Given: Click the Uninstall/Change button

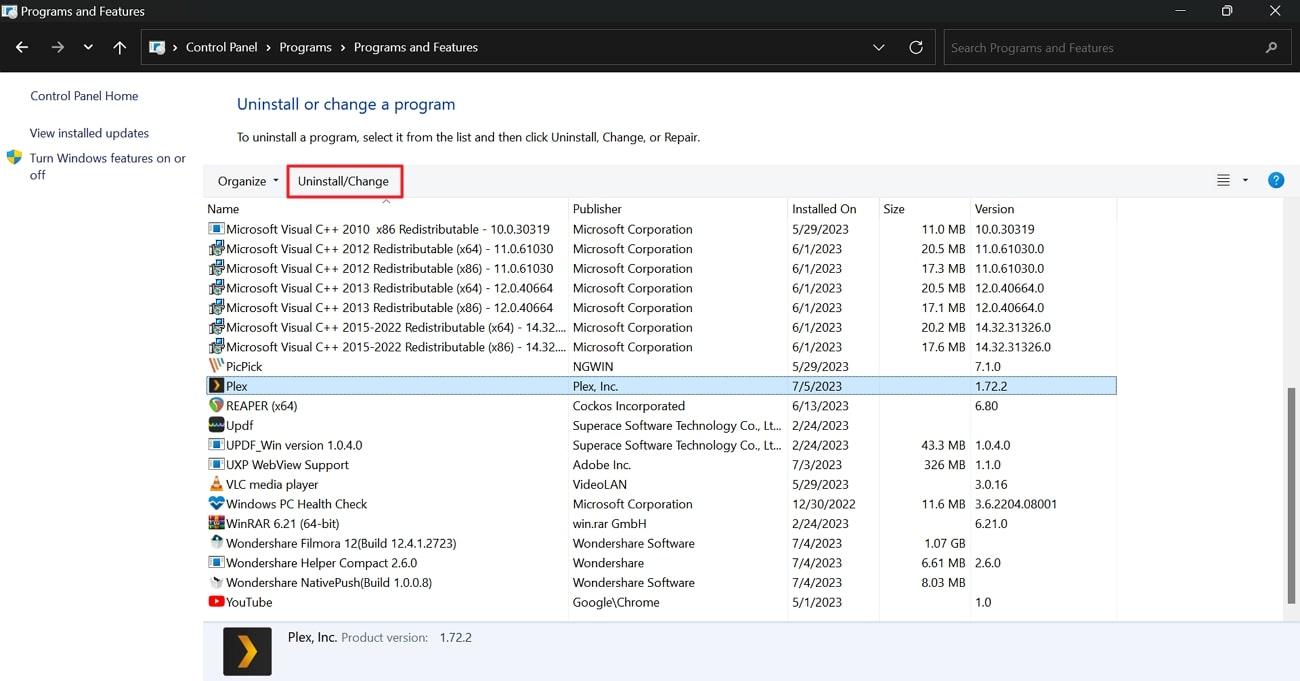Looking at the screenshot, I should coord(343,181).
